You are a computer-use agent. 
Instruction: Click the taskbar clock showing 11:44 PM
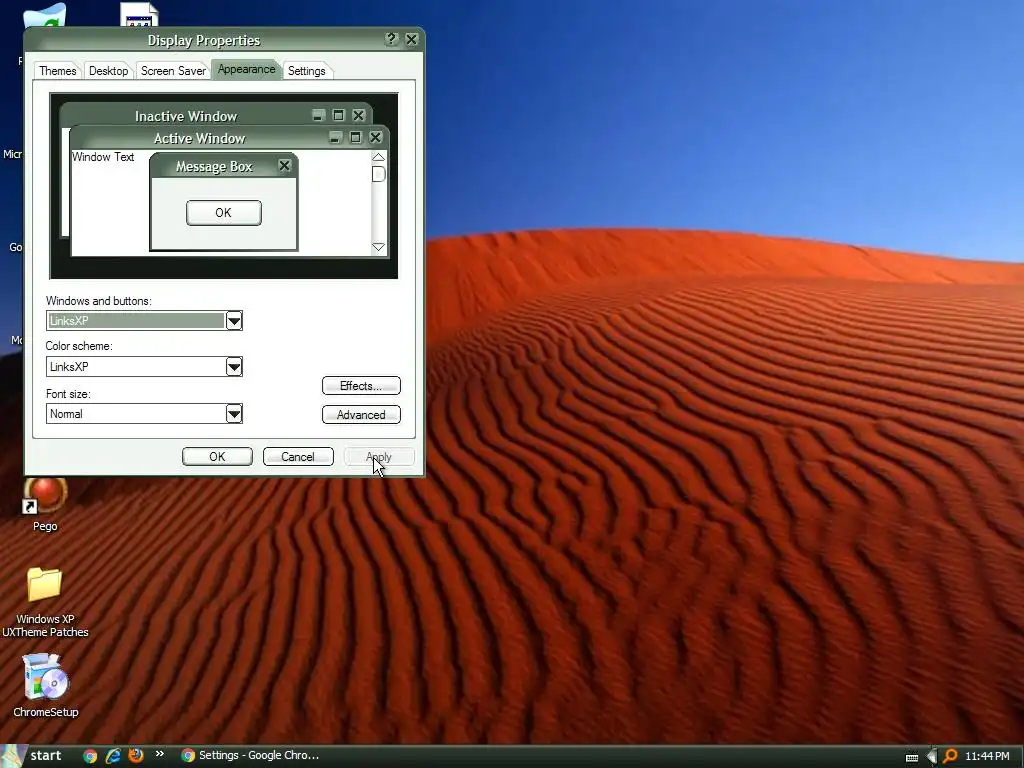[x=987, y=756]
